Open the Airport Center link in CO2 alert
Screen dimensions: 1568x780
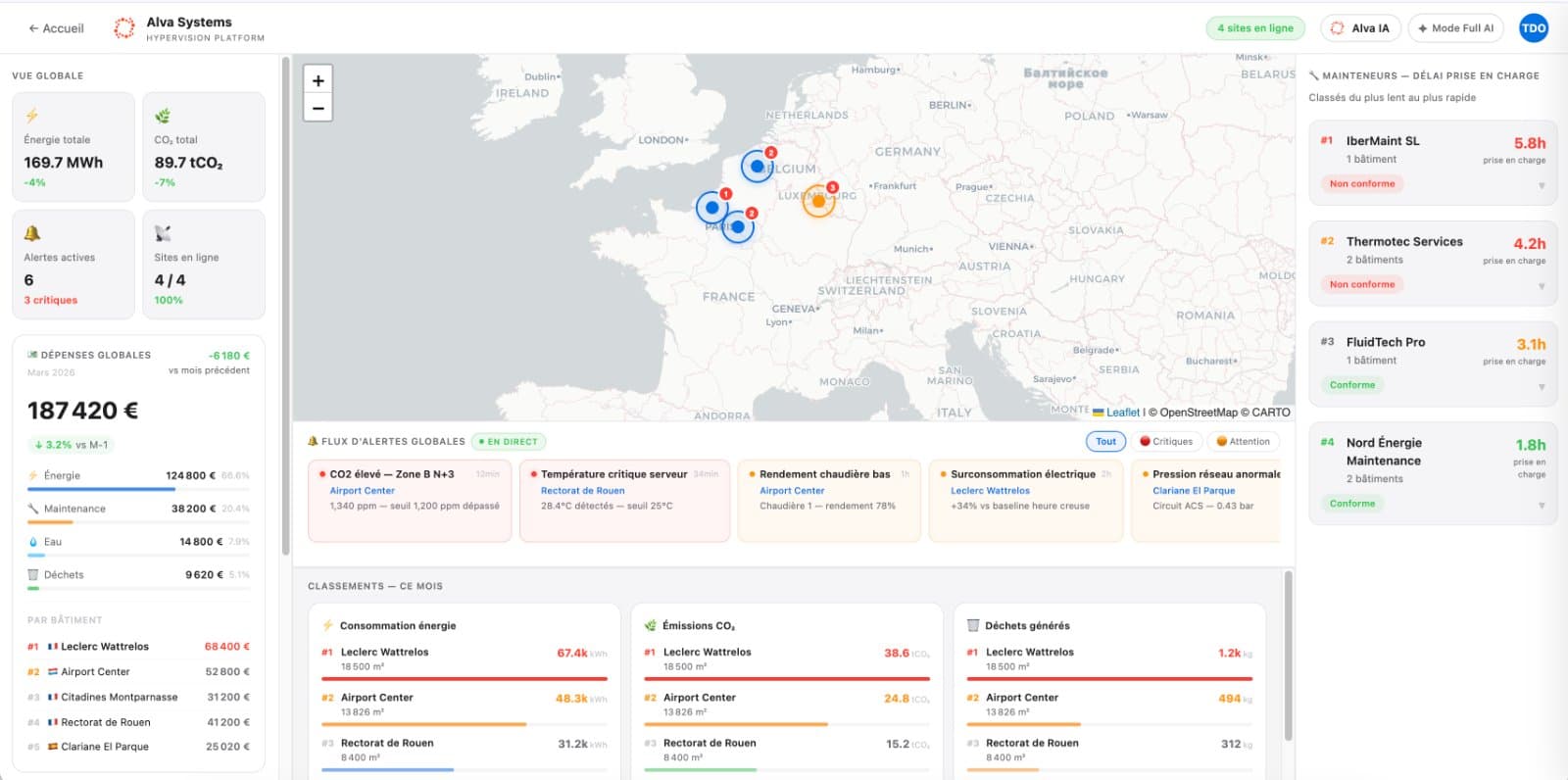coord(363,491)
